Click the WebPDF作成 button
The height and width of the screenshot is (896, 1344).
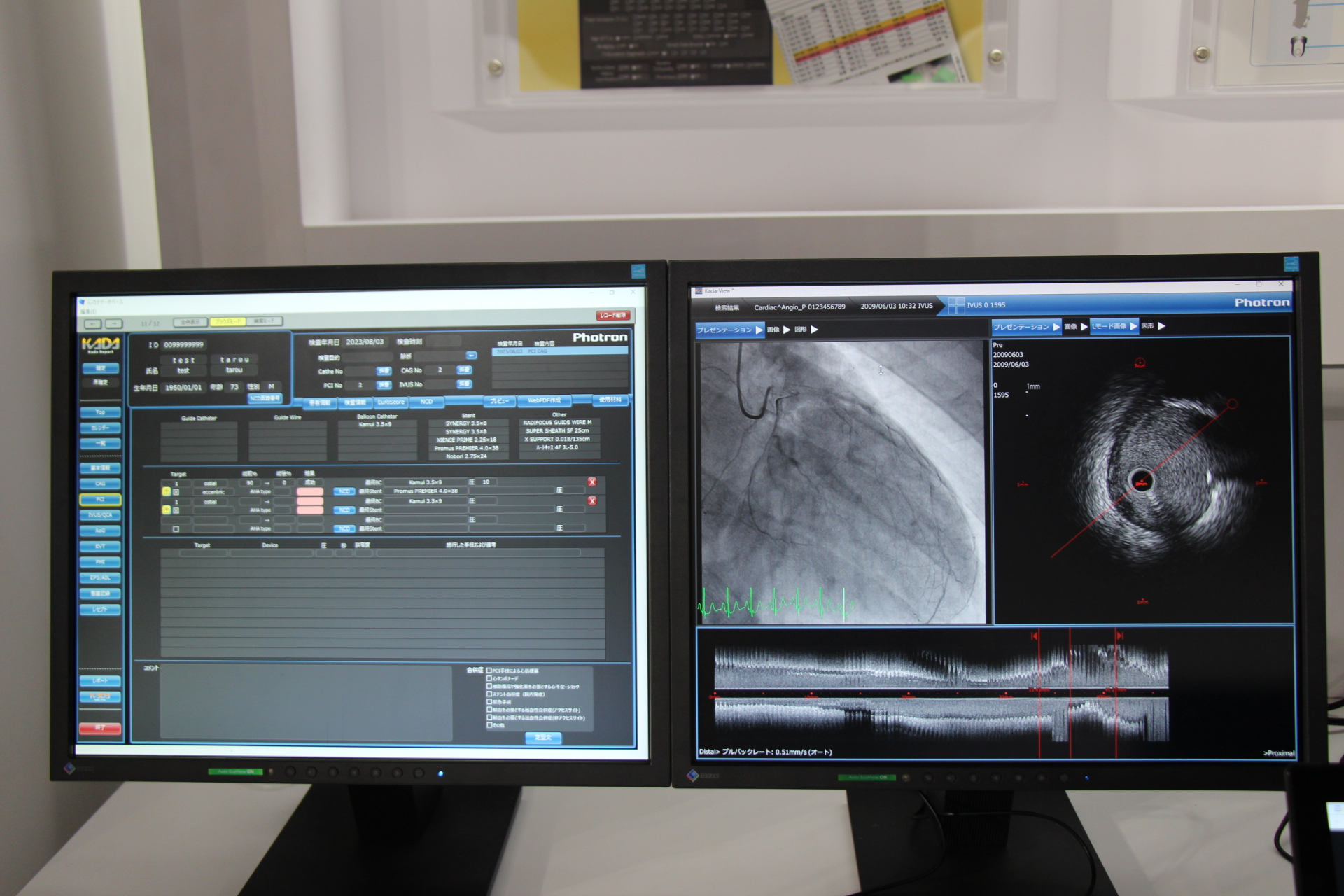[544, 401]
